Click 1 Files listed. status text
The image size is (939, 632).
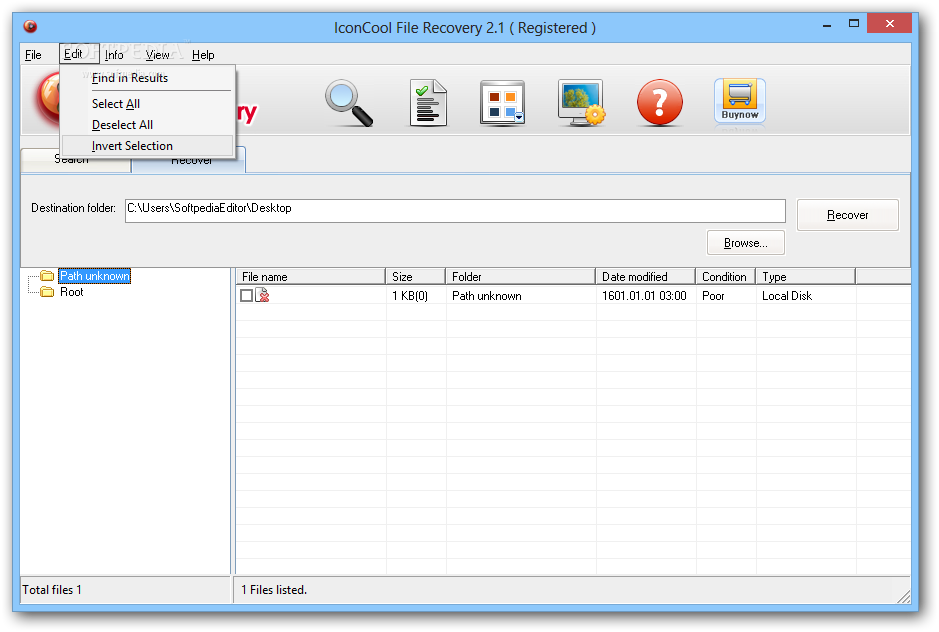tap(274, 589)
